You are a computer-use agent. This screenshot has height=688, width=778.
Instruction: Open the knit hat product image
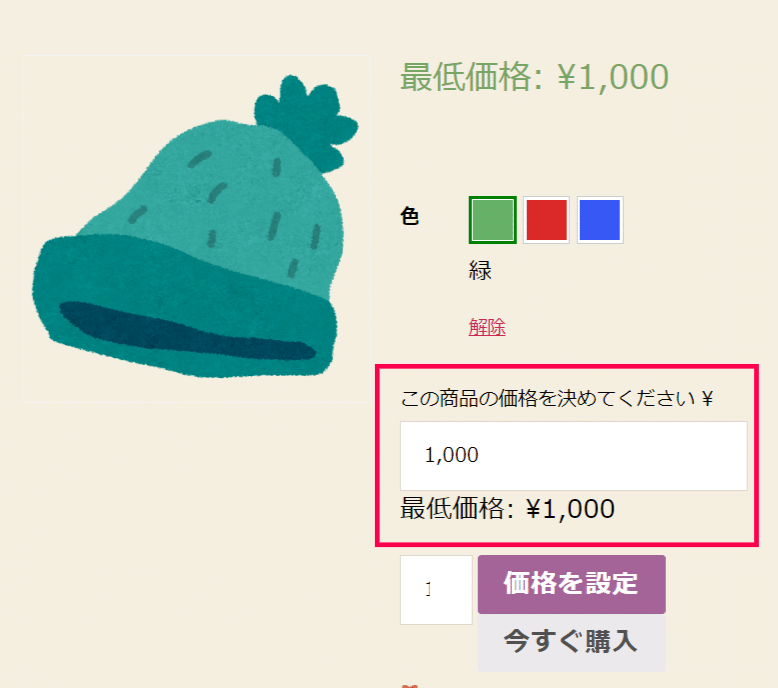point(196,228)
